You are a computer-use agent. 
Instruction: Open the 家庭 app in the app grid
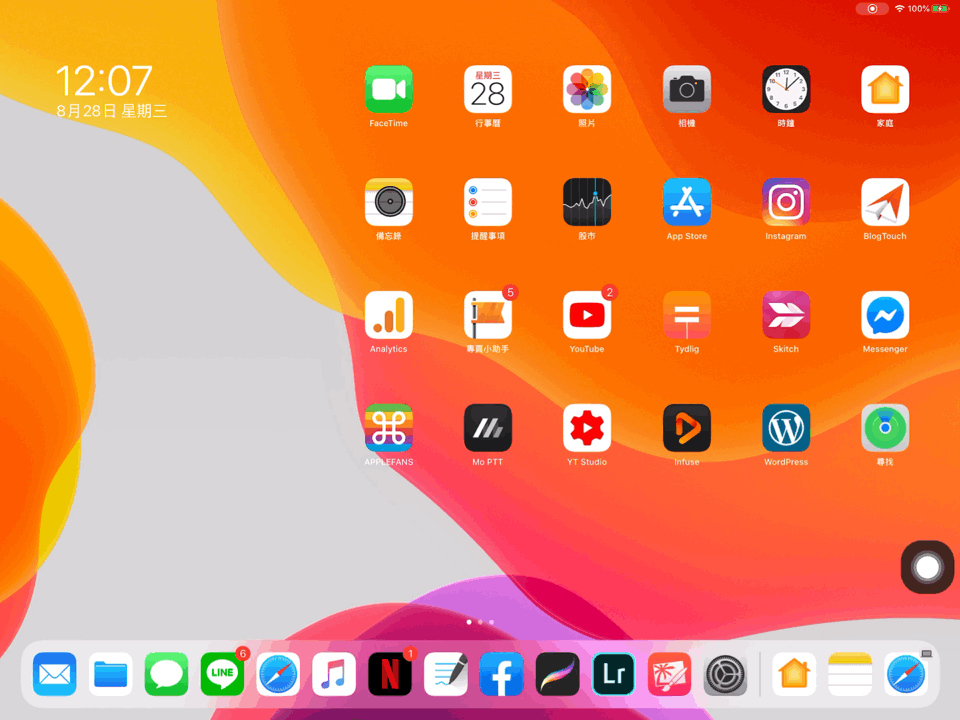point(885,89)
